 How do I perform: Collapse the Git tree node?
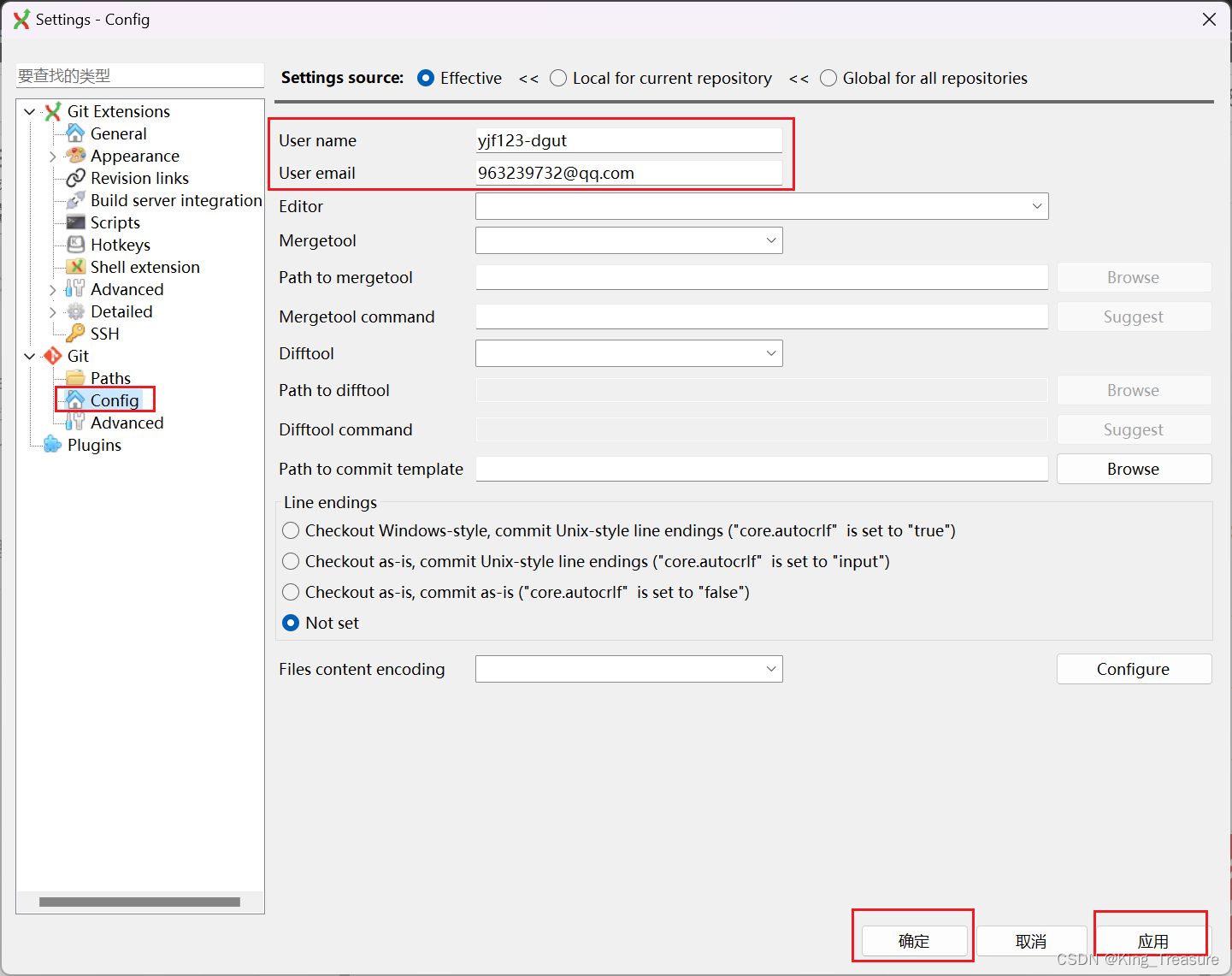(x=30, y=356)
